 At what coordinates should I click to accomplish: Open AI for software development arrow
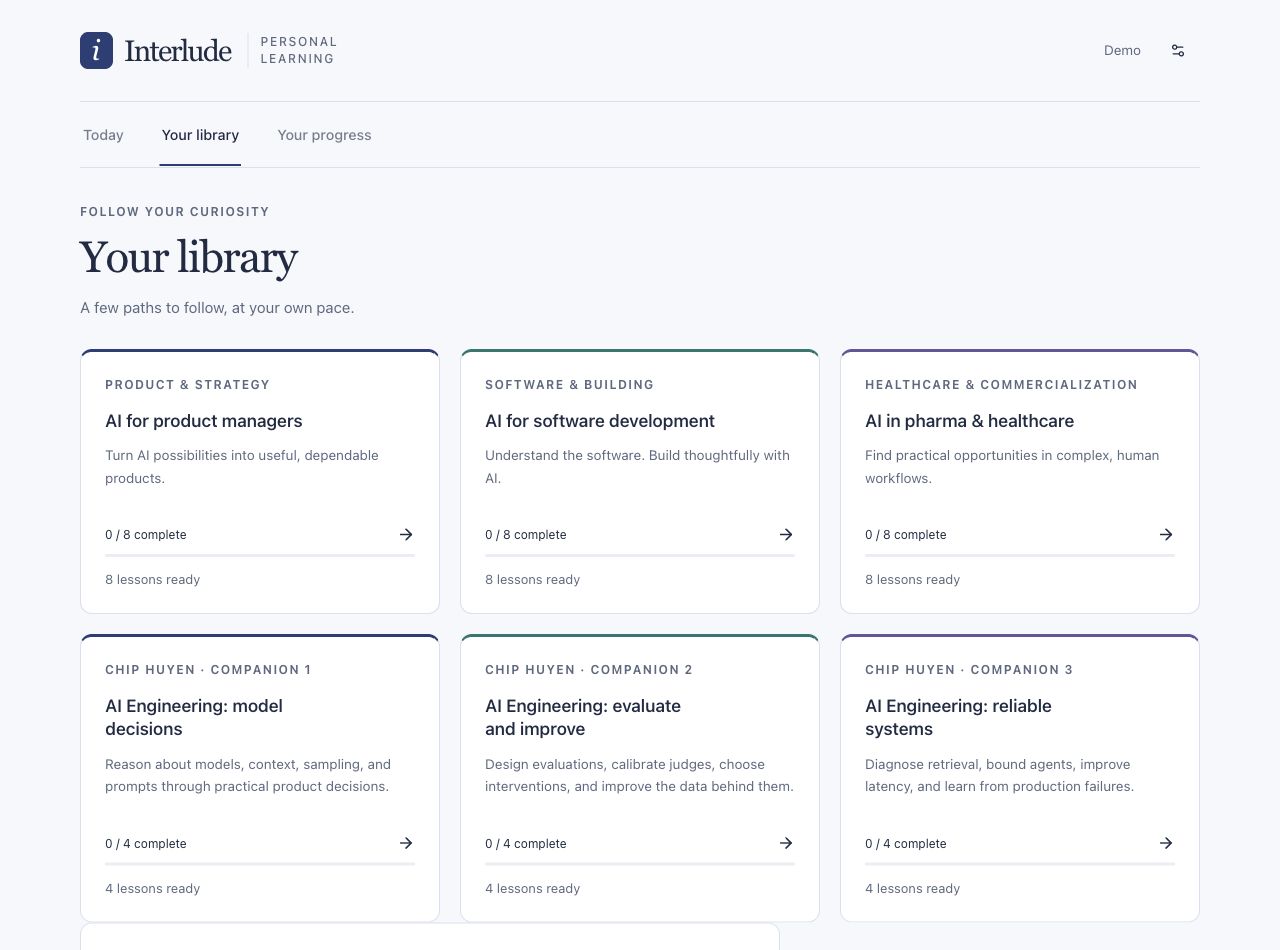(x=786, y=535)
